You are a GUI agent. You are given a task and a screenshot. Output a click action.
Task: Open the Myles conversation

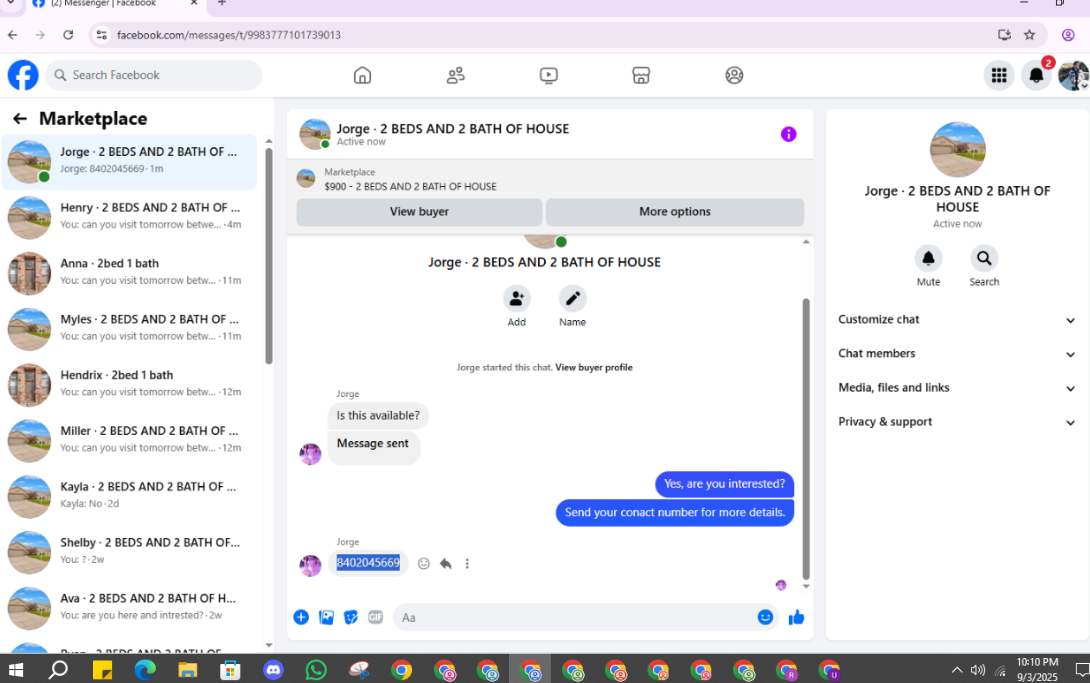tap(129, 329)
